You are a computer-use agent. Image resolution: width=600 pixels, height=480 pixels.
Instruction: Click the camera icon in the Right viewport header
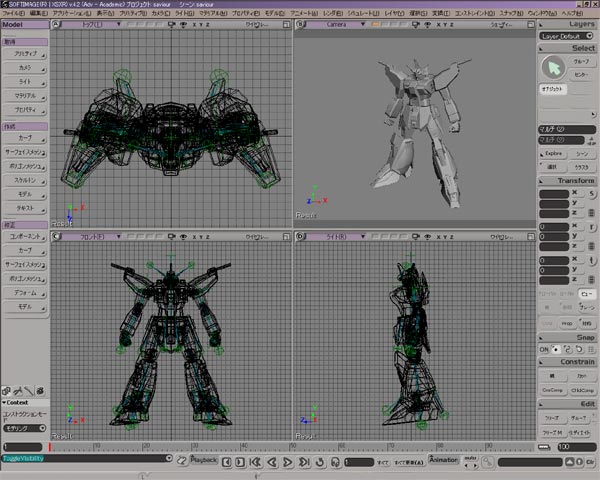coord(416,237)
